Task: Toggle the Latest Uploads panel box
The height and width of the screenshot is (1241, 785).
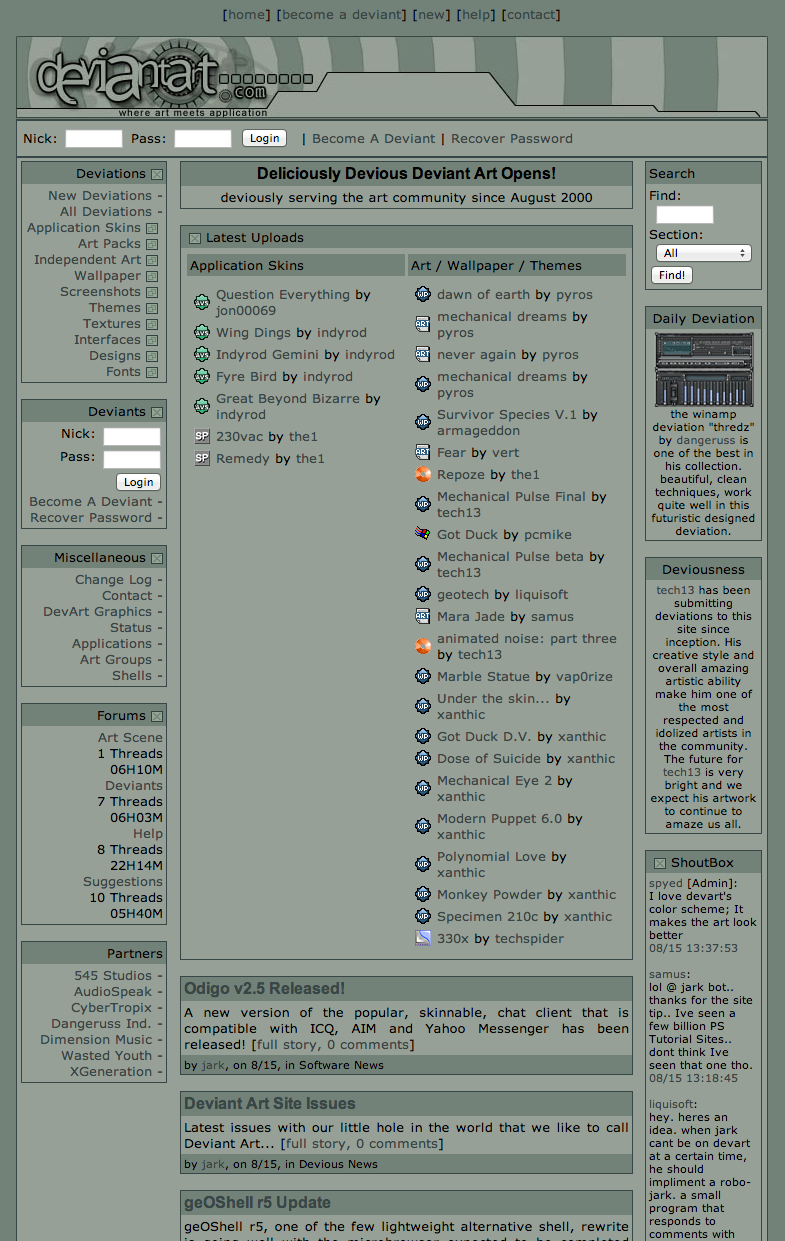Action: [195, 238]
